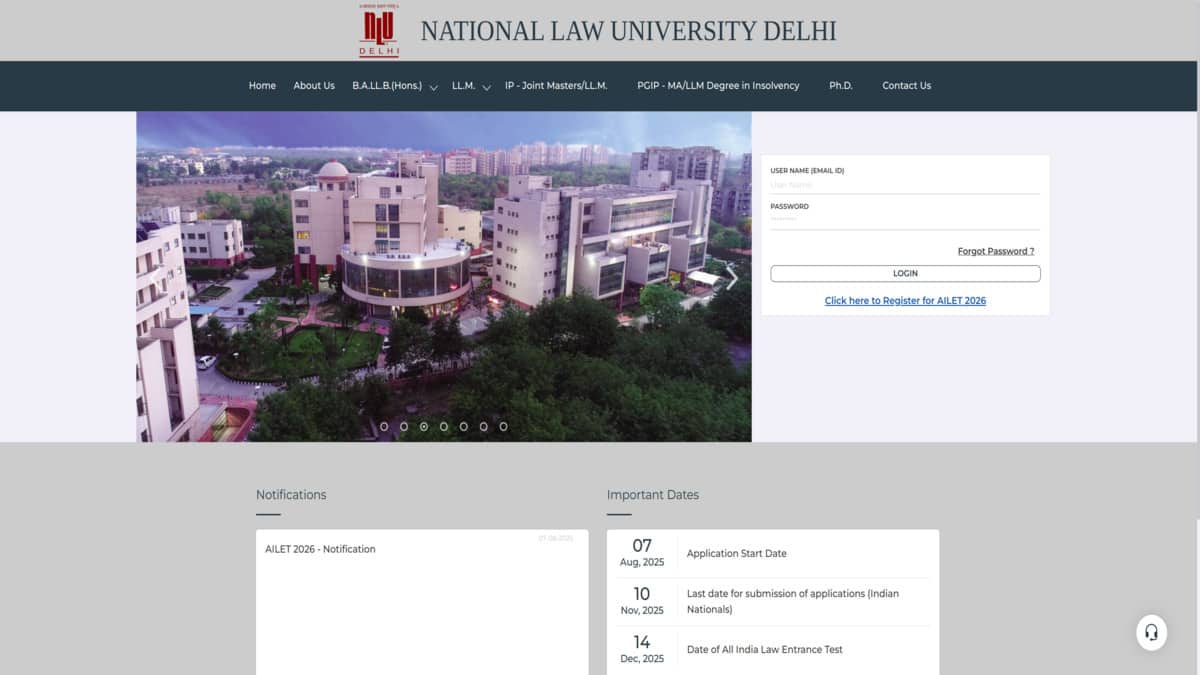
Task: Open the About Us page
Action: (x=314, y=86)
